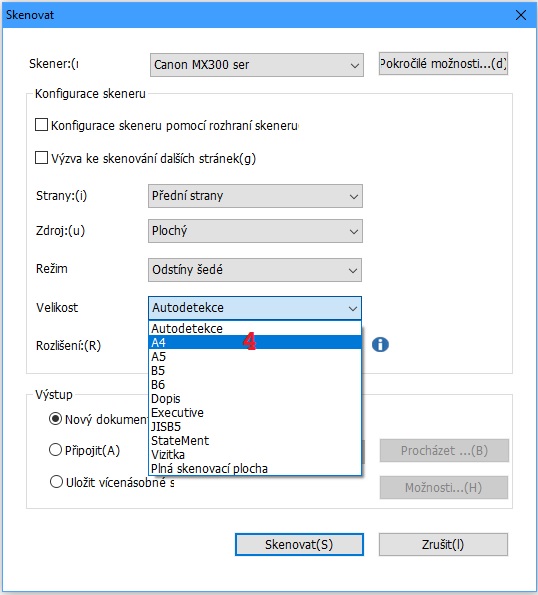
Task: Open the Skener Canon MX300 dropdown
Action: click(x=257, y=65)
